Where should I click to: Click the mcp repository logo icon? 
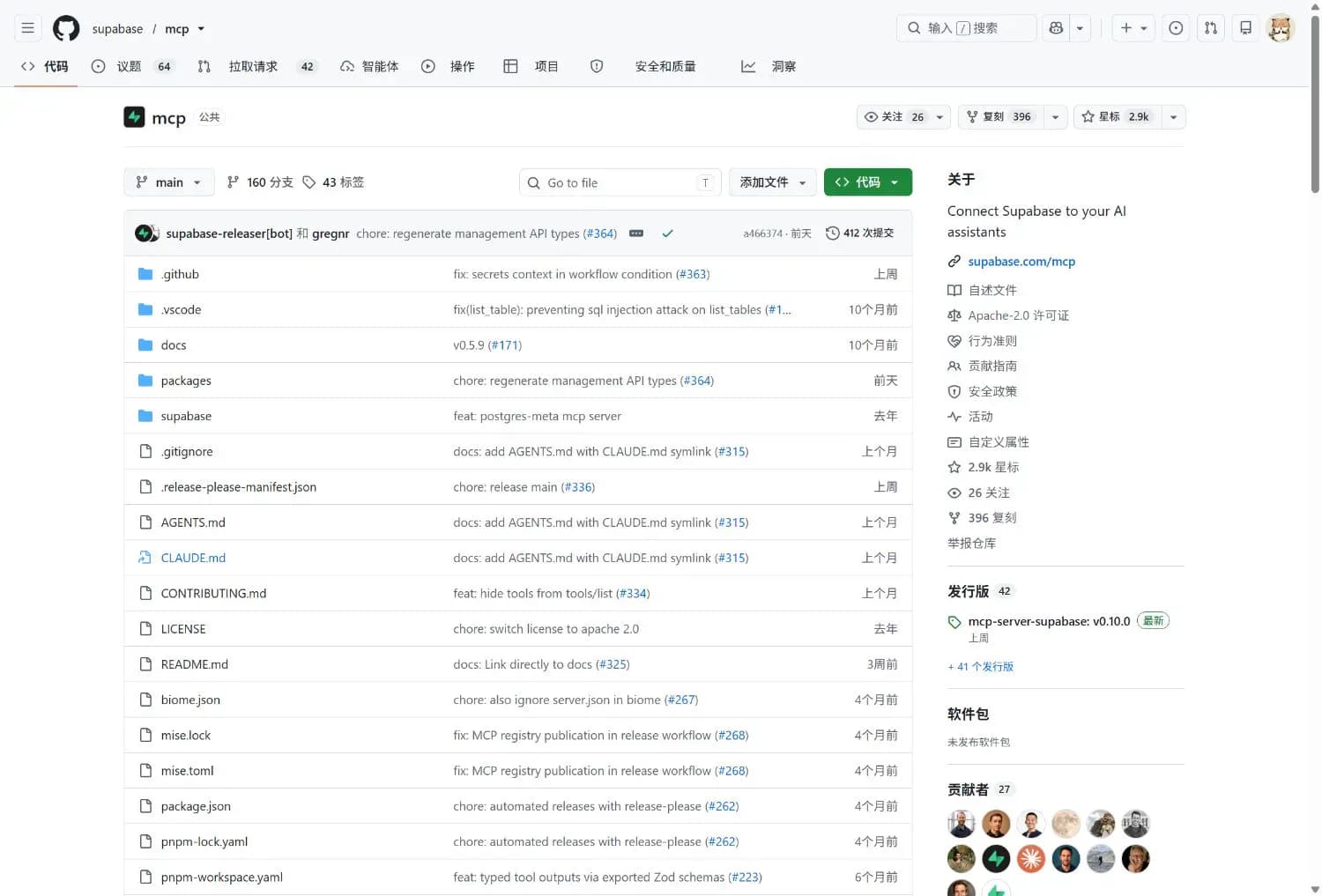click(134, 117)
